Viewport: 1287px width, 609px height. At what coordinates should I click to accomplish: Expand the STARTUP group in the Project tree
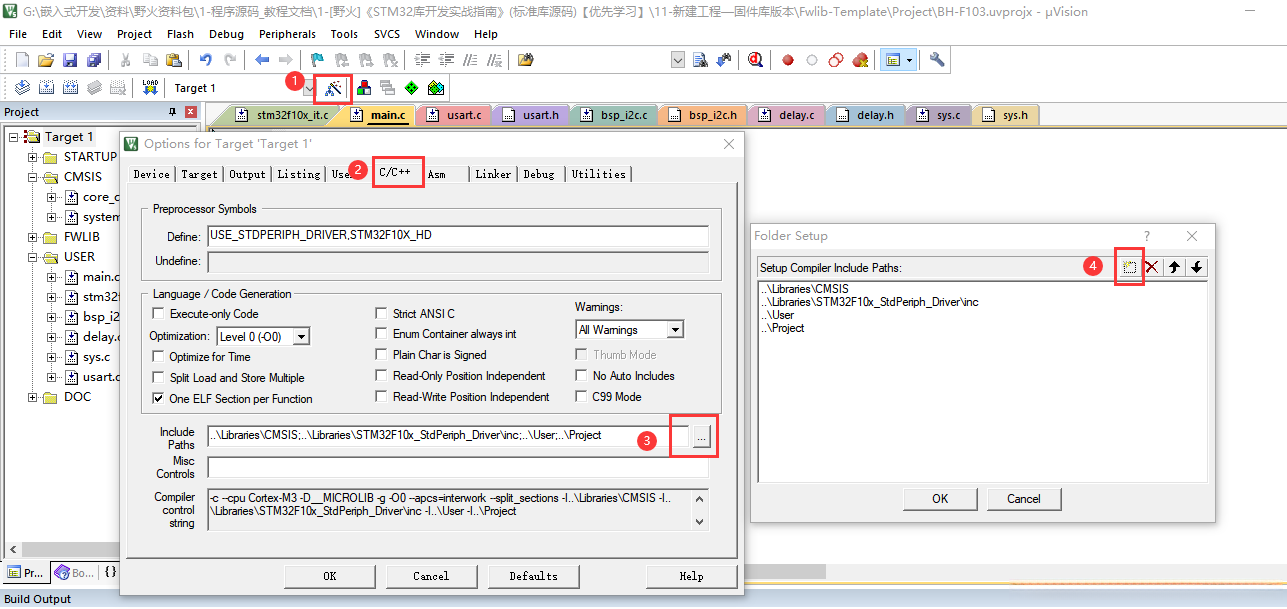[x=32, y=157]
